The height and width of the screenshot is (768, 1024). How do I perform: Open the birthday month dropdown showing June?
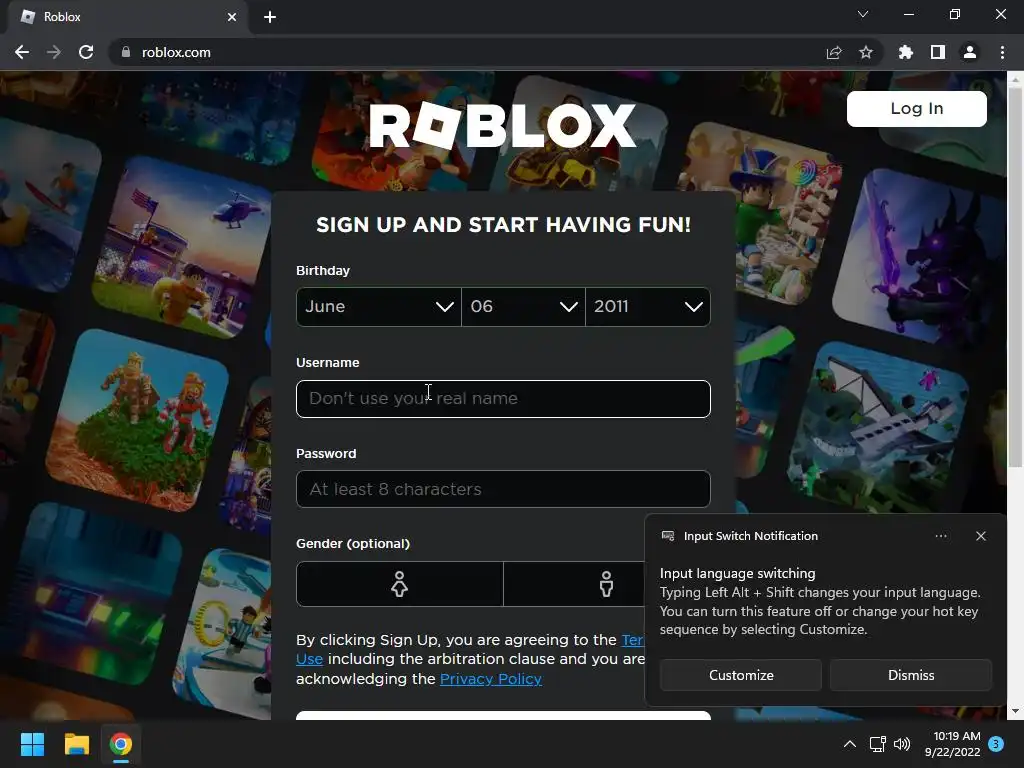(x=379, y=307)
